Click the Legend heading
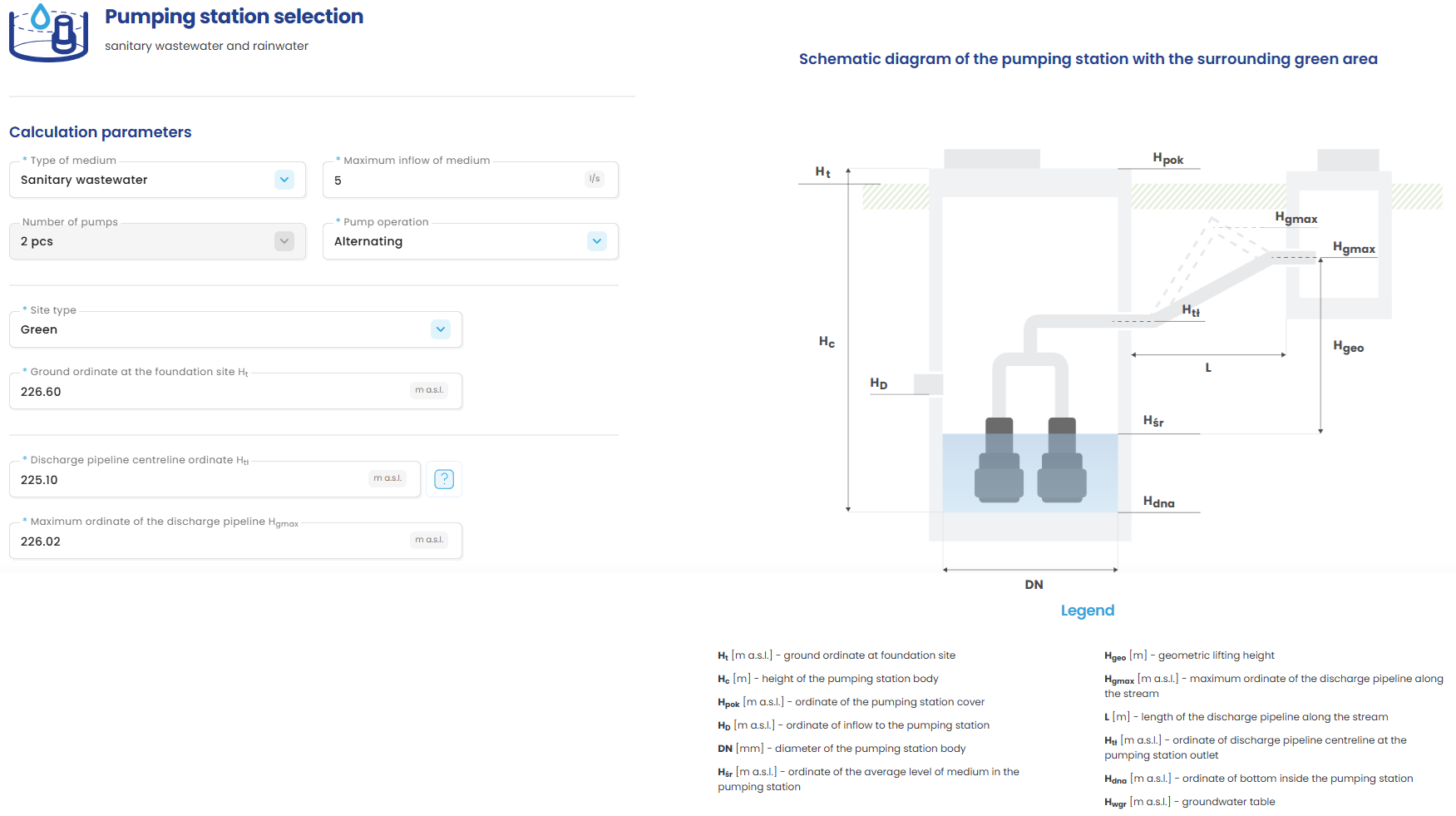1456x816 pixels. [1088, 610]
